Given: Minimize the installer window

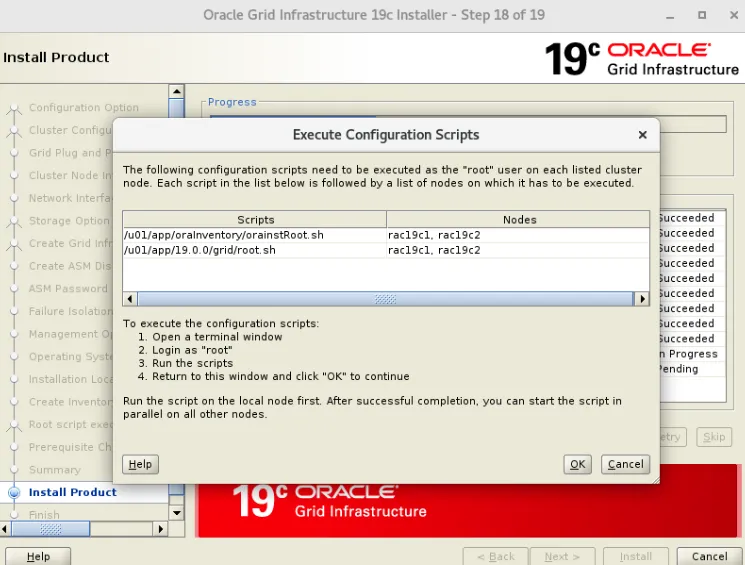Looking at the screenshot, I should (670, 16).
